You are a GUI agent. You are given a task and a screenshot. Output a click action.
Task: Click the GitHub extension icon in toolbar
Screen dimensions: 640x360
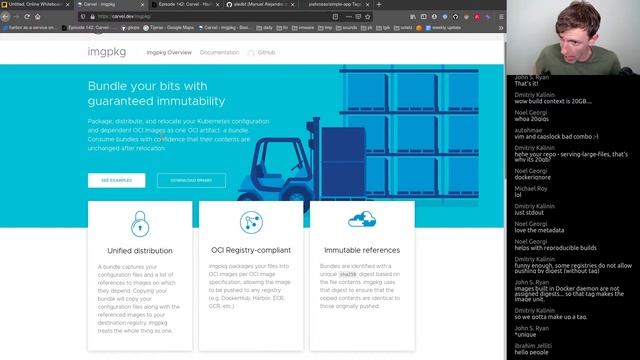point(456,17)
